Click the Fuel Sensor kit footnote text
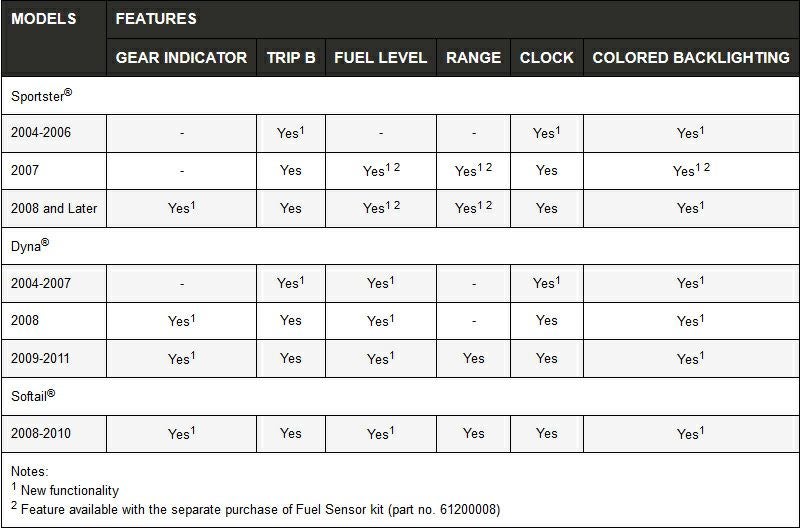The height and width of the screenshot is (529, 800). (260, 509)
